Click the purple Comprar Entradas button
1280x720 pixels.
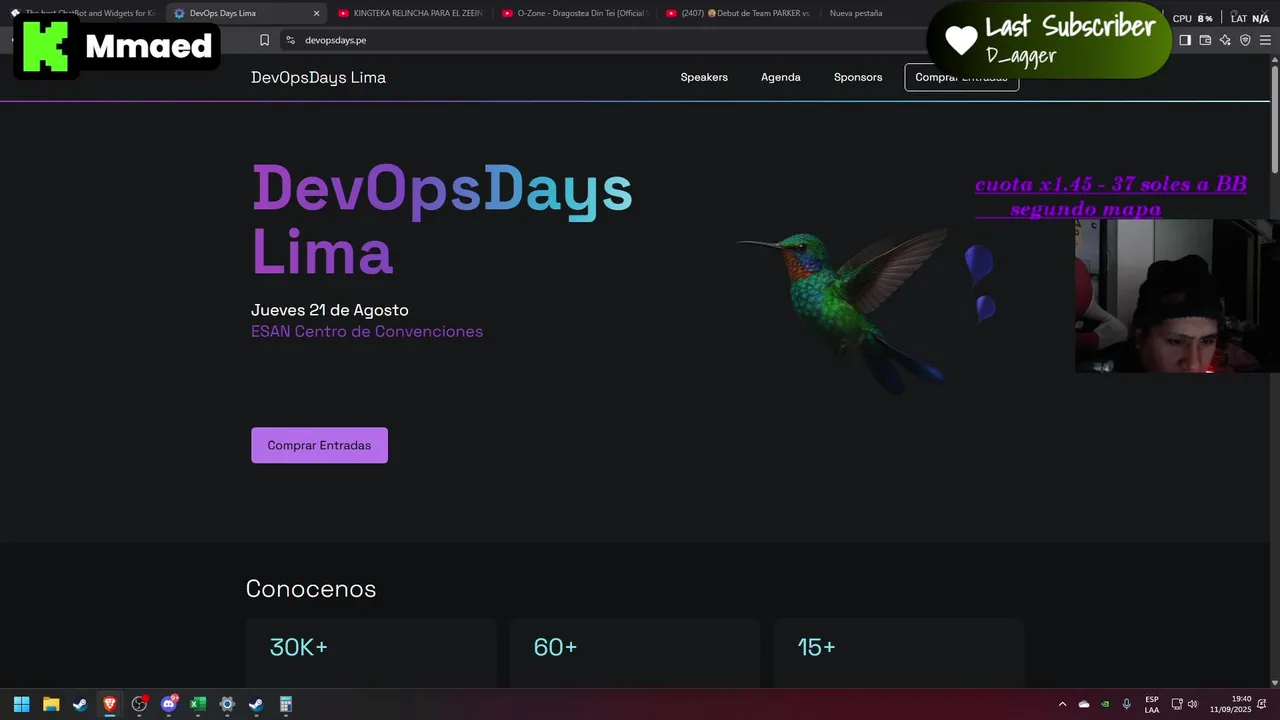[x=319, y=445]
